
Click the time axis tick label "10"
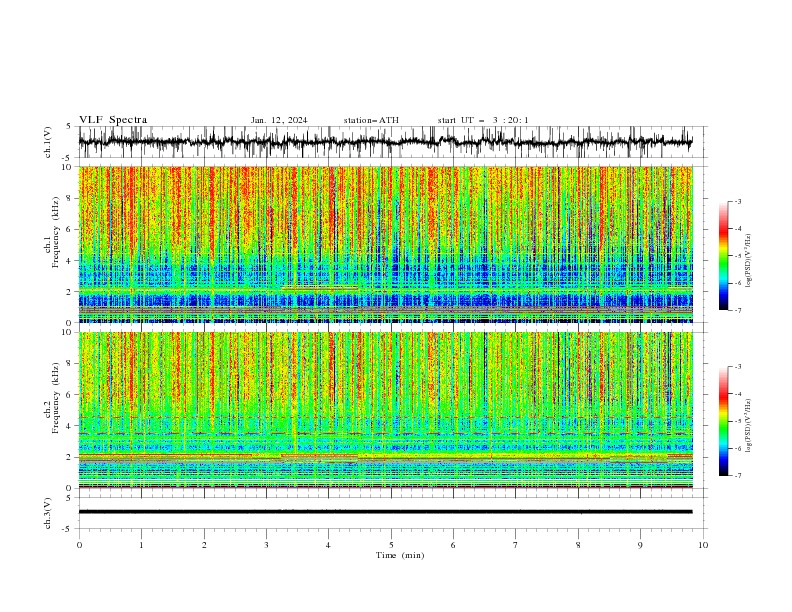pos(703,545)
